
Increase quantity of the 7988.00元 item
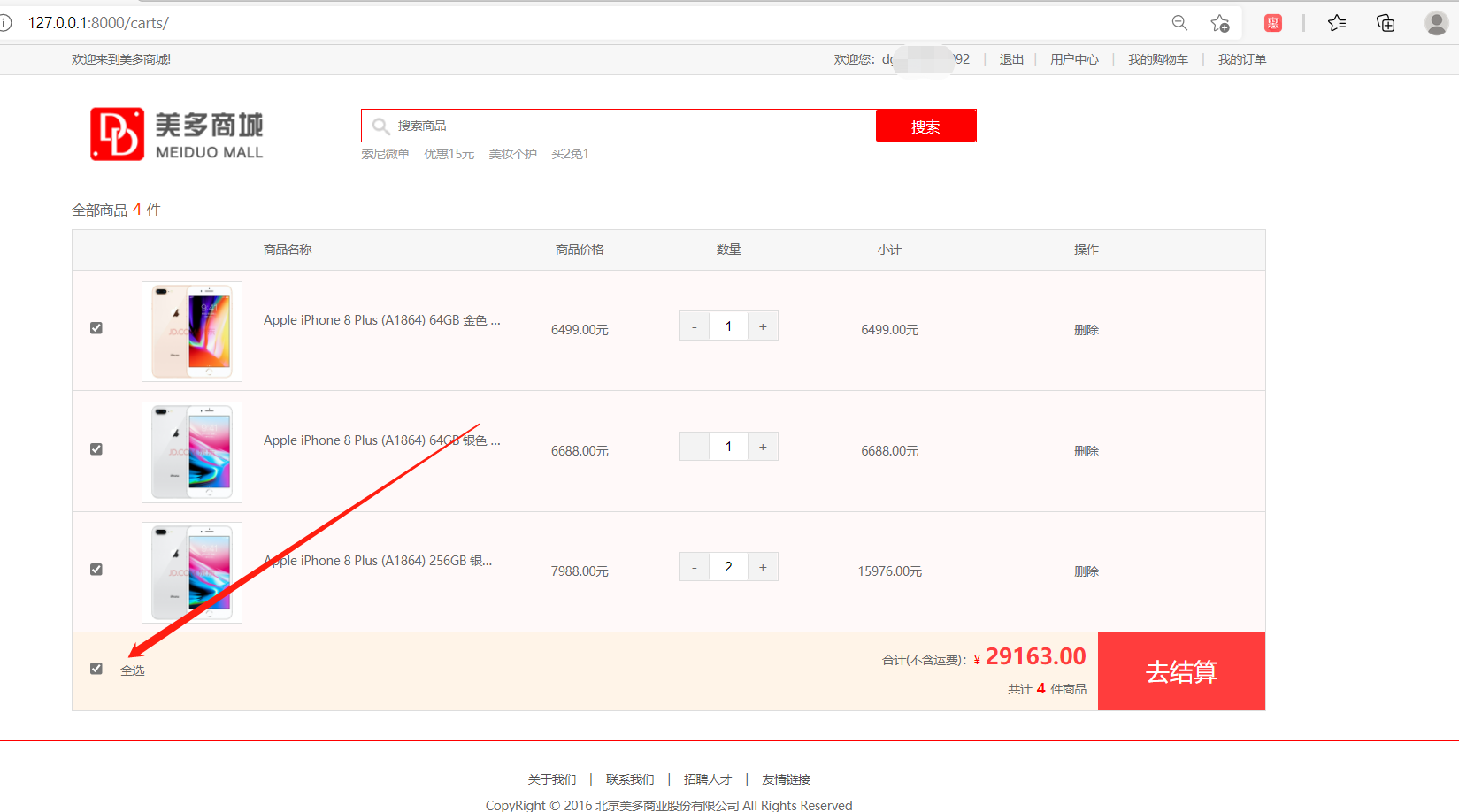point(763,567)
